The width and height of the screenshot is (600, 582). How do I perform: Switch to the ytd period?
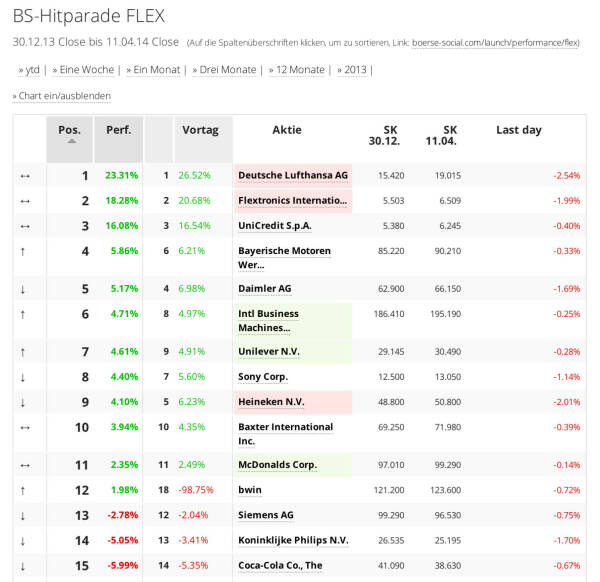click(29, 70)
